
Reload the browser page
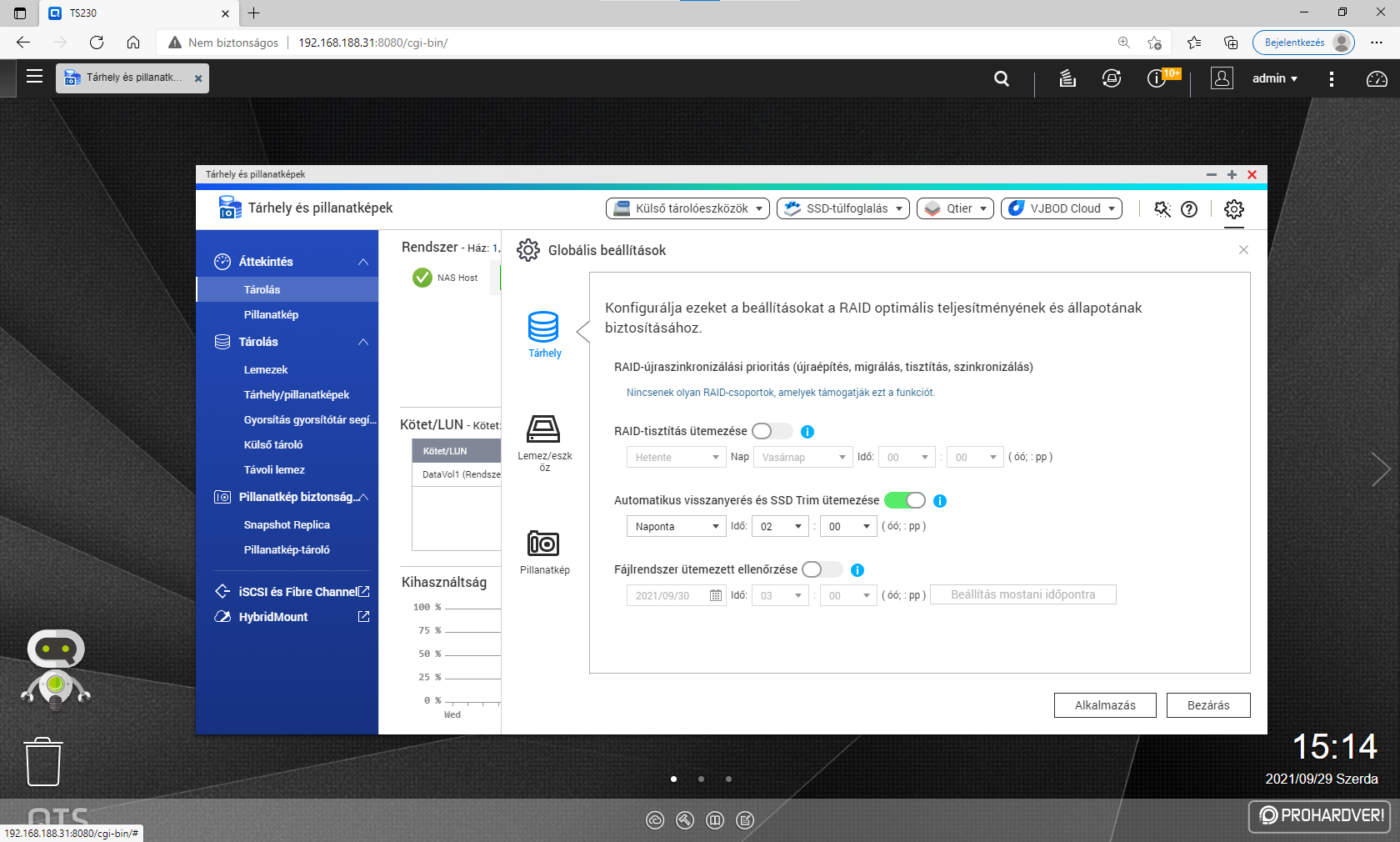pos(97,43)
